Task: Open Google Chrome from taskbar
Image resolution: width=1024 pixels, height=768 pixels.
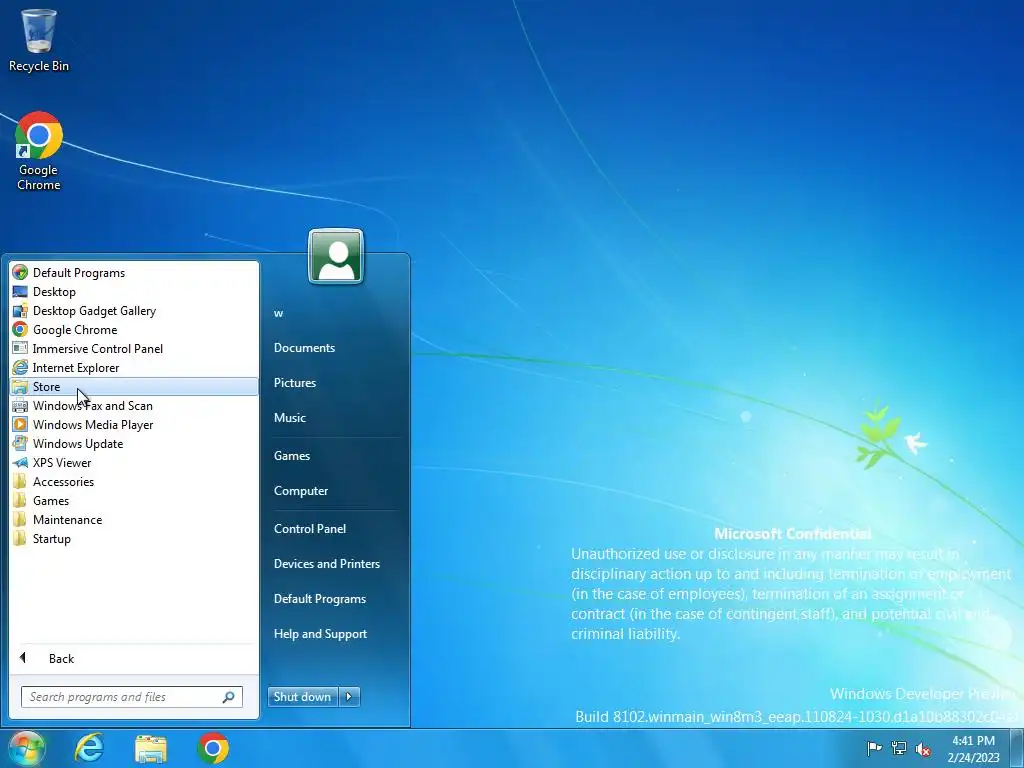Action: [213, 748]
